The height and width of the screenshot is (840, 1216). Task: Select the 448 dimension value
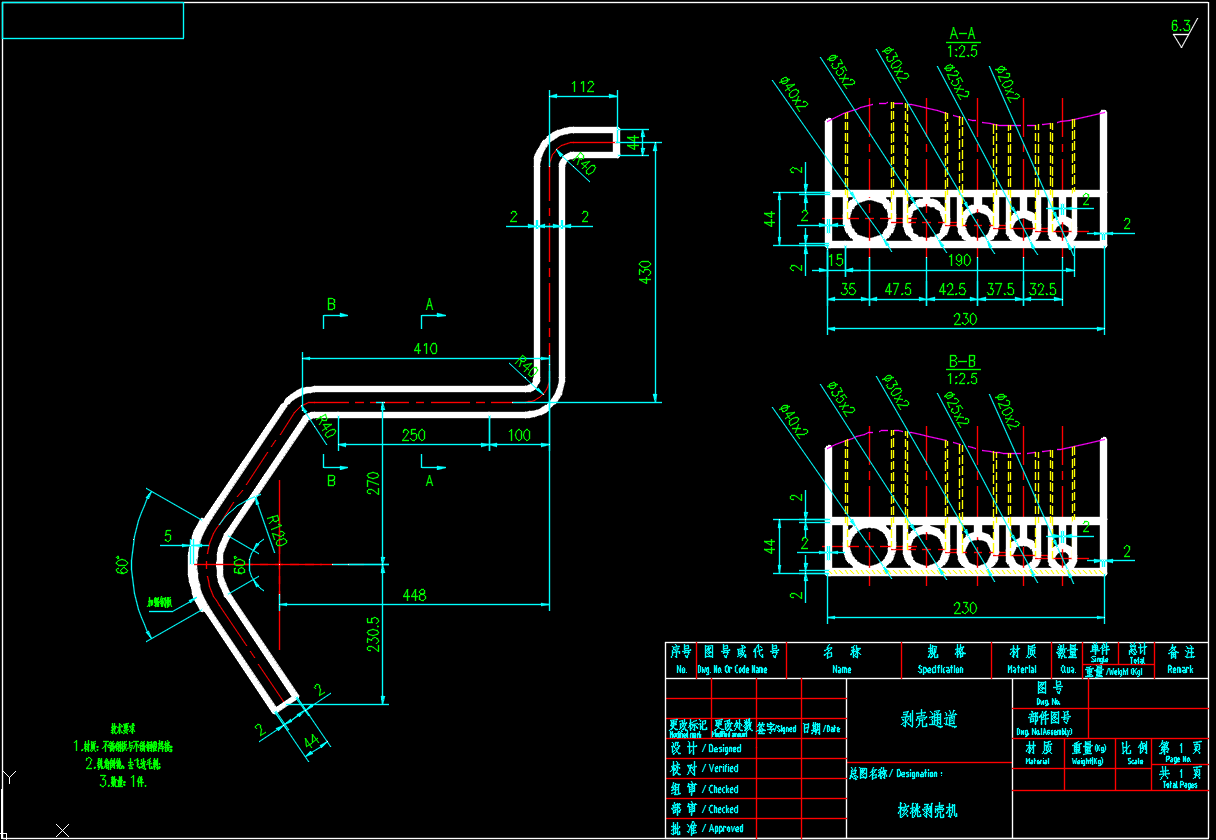pyautogui.click(x=413, y=595)
